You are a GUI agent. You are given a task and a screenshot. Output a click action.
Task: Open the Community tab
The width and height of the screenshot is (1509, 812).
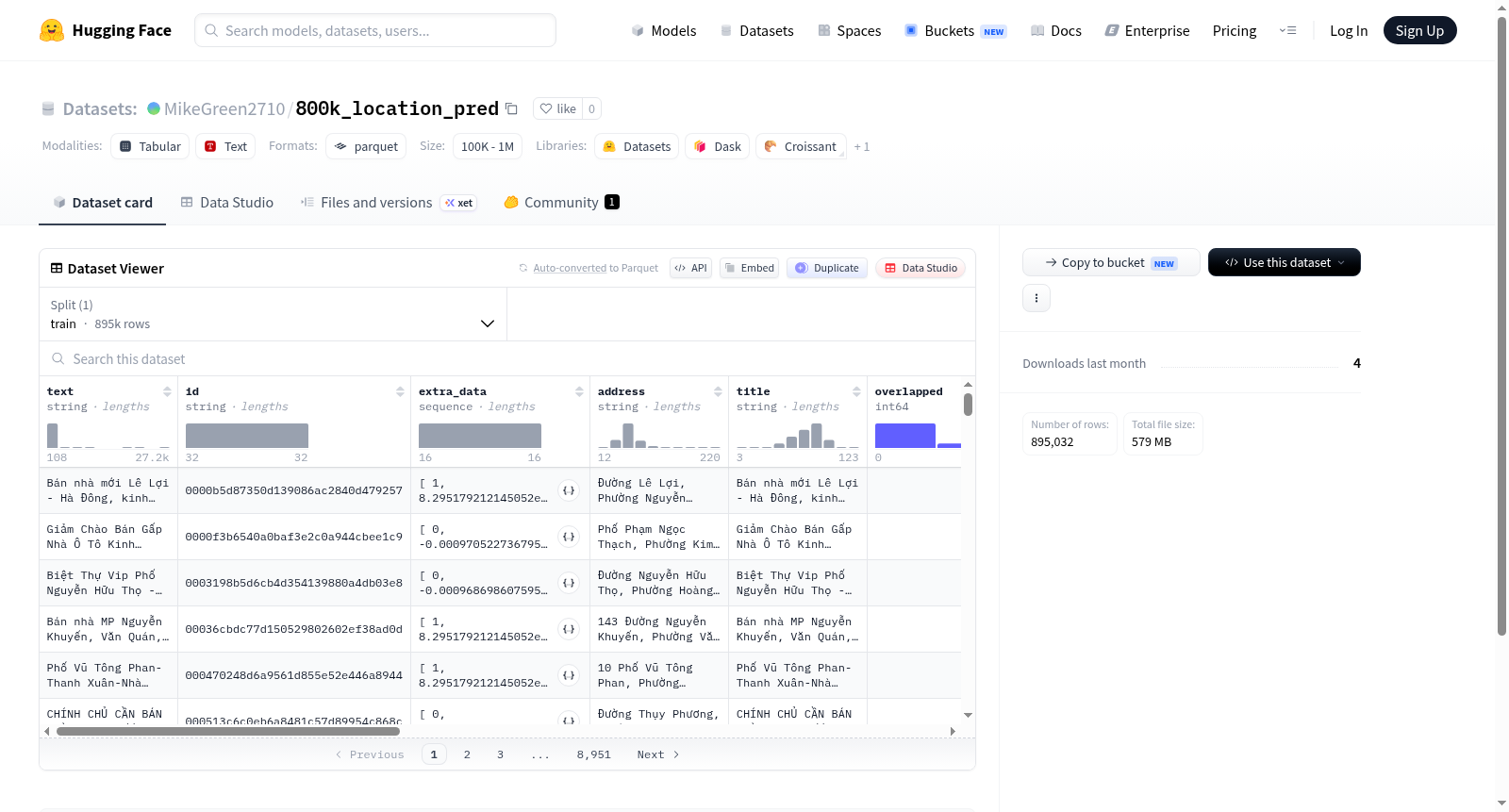pyautogui.click(x=561, y=203)
